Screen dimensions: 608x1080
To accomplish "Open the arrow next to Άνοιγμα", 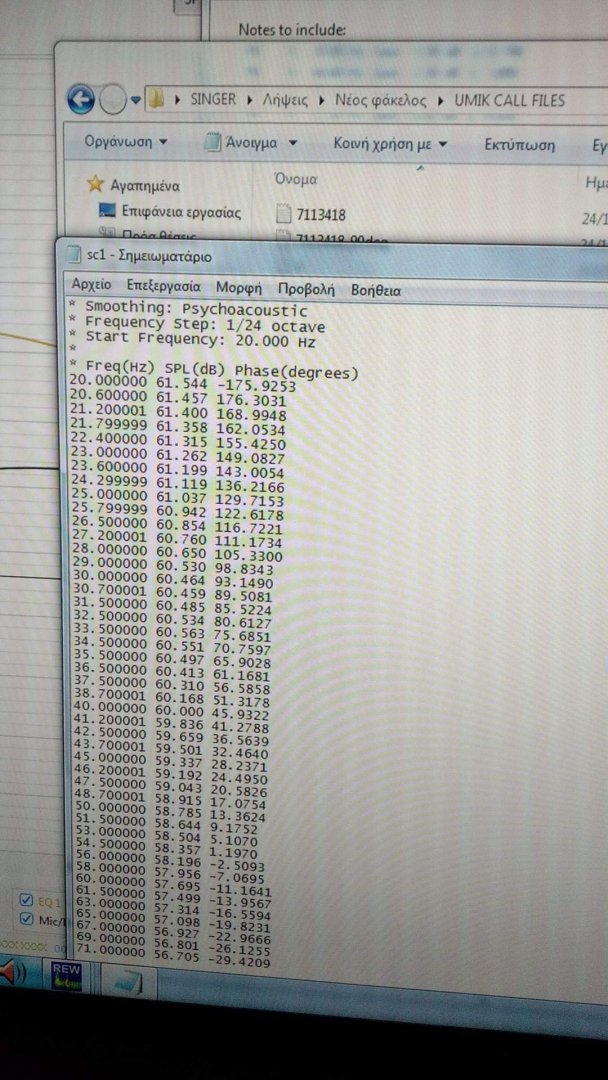I will point(293,143).
